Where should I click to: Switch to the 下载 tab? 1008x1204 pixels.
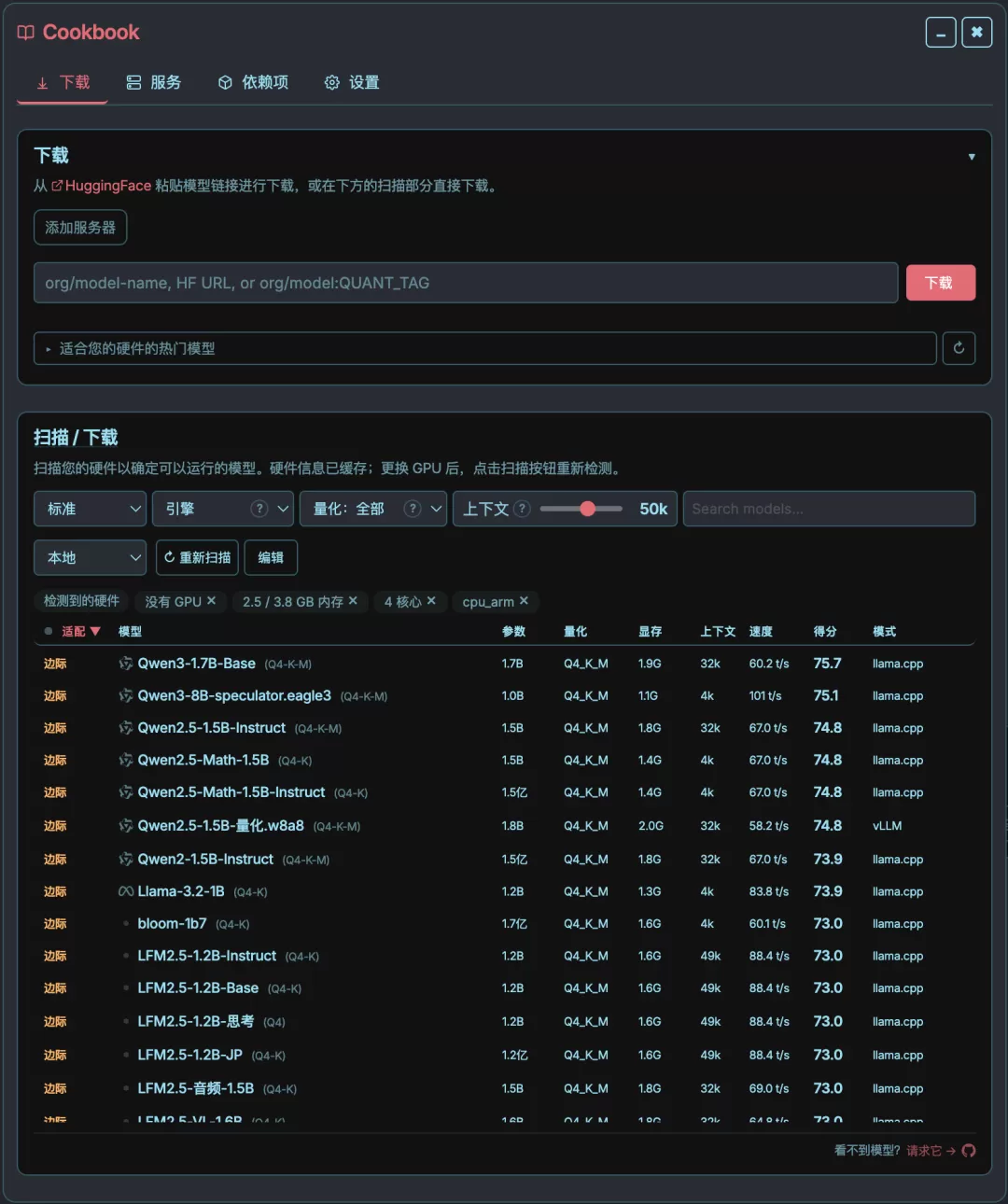[63, 83]
